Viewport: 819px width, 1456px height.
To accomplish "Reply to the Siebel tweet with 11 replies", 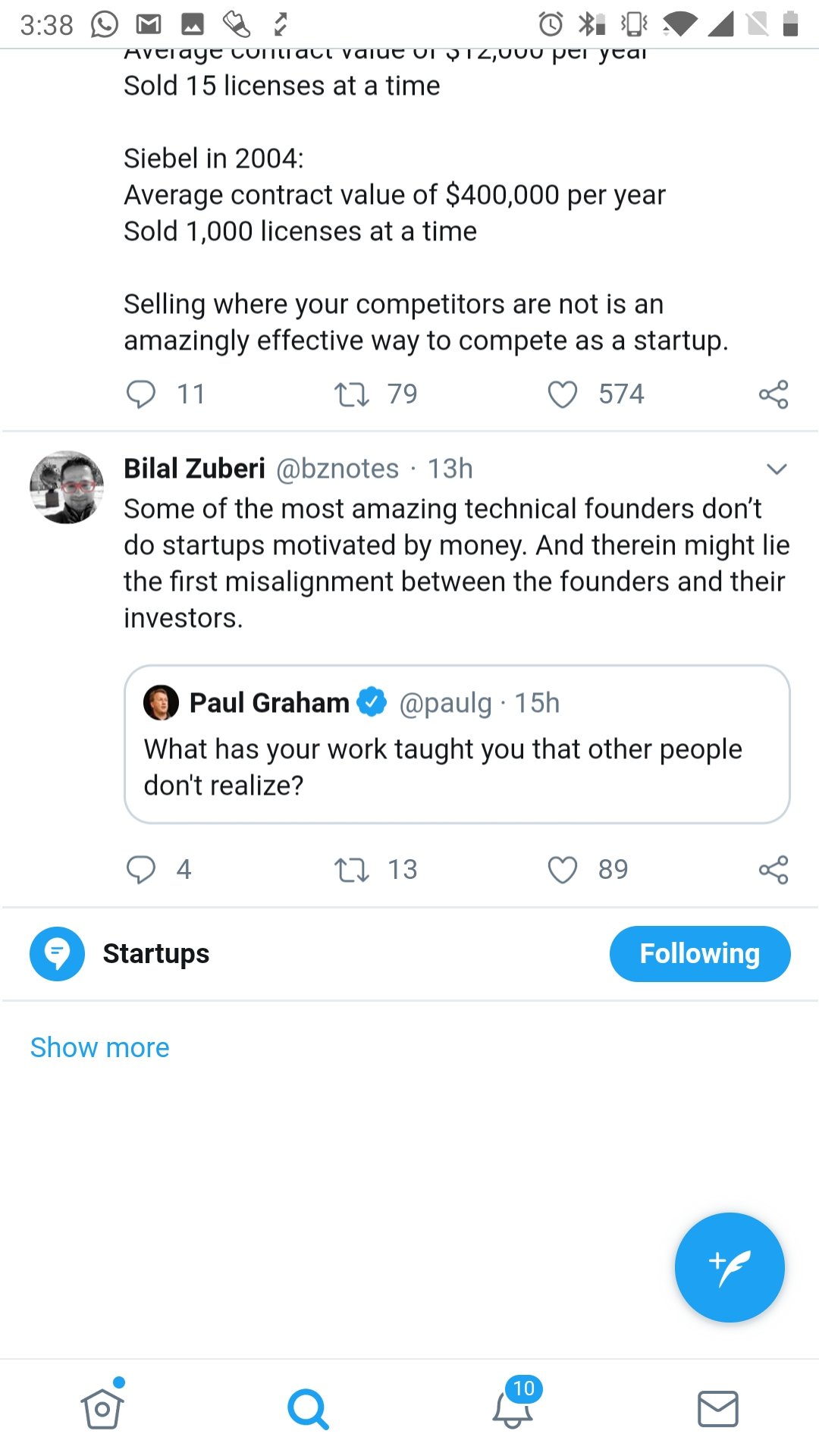I will point(141,394).
